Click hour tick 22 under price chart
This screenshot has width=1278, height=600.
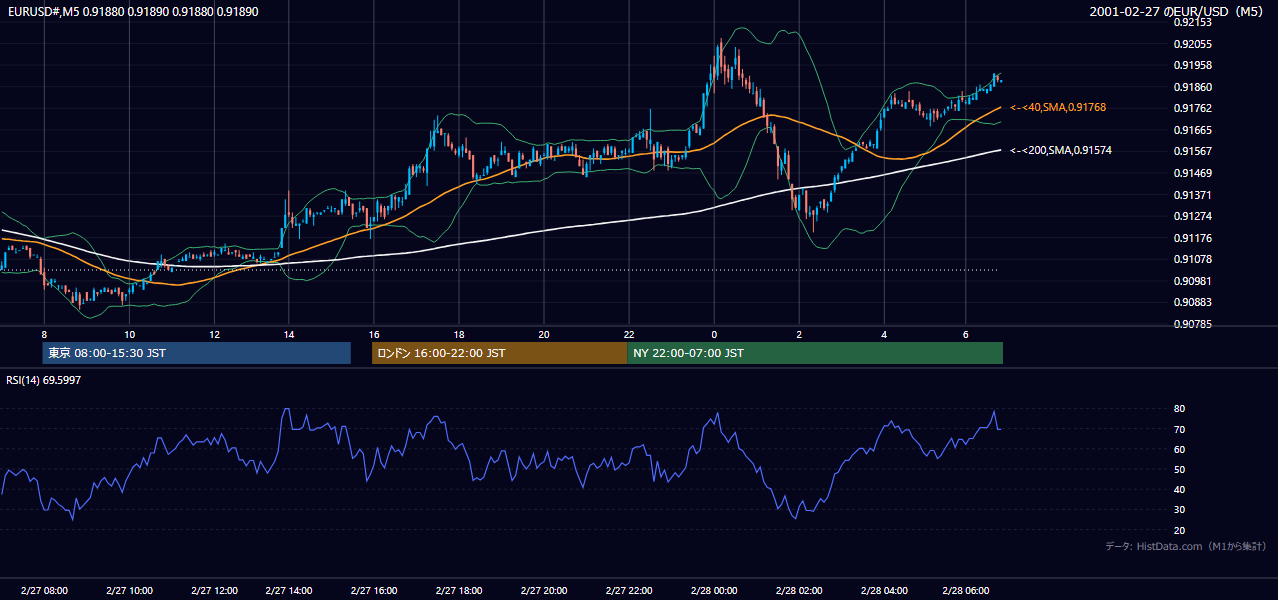pos(628,333)
